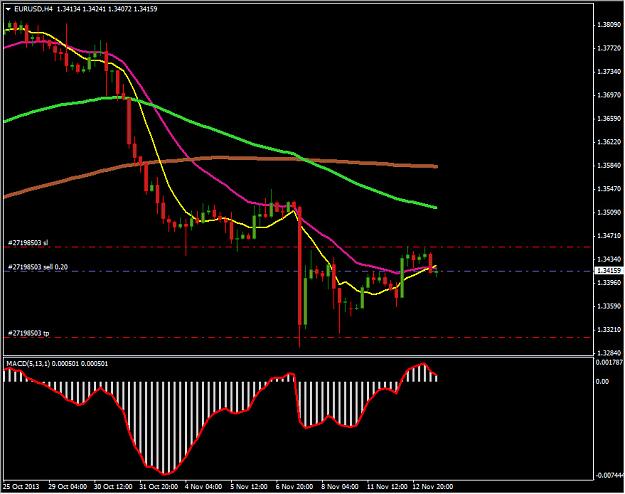This screenshot has height=494, width=625.
Task: Click price axis value 1.33960
Action: [x=609, y=283]
